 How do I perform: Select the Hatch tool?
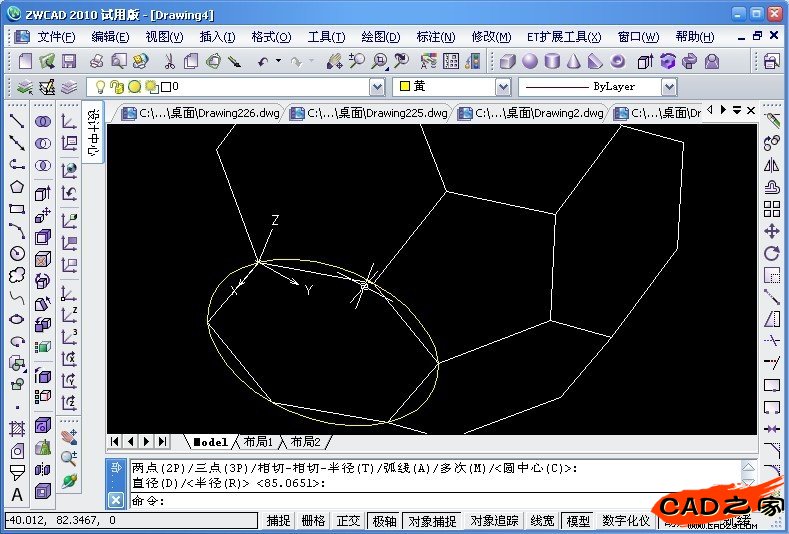coord(17,429)
